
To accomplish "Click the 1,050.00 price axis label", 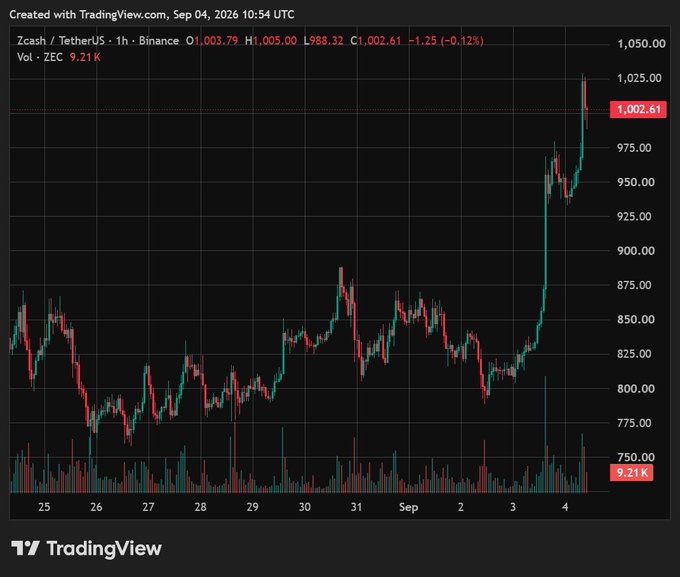I will point(641,44).
